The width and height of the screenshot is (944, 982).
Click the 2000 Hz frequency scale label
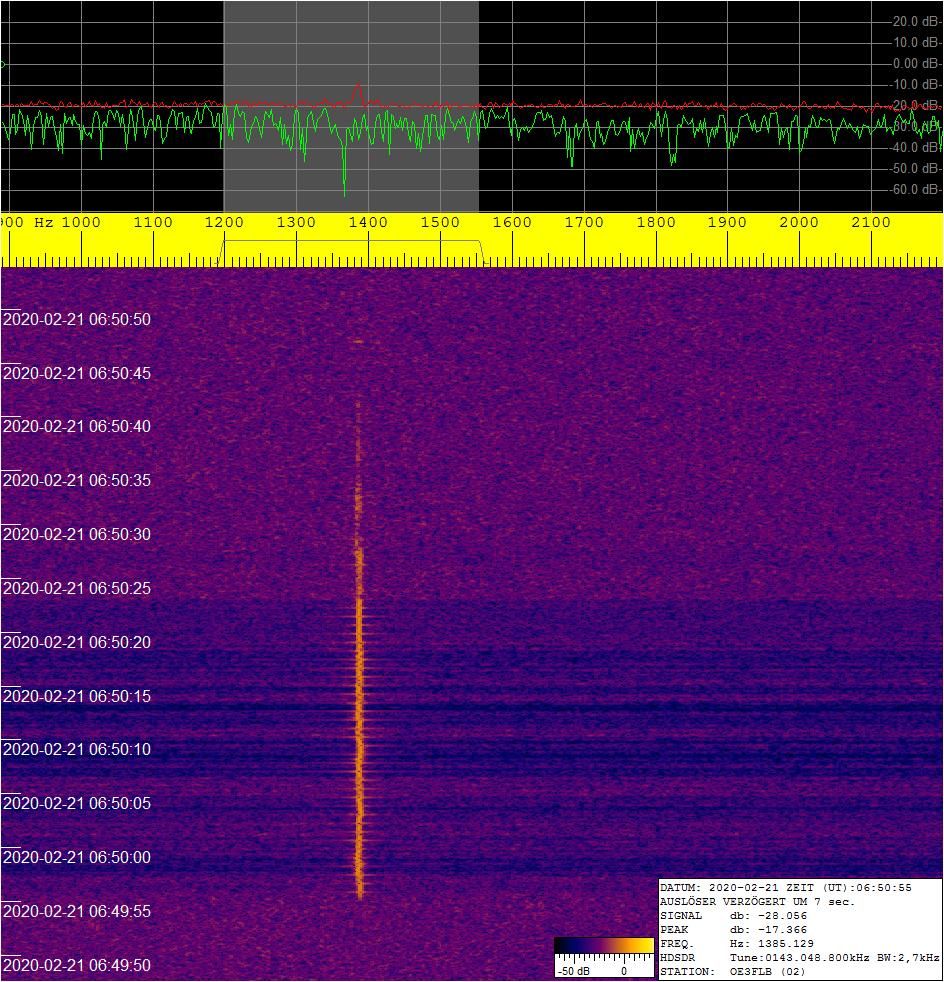799,222
